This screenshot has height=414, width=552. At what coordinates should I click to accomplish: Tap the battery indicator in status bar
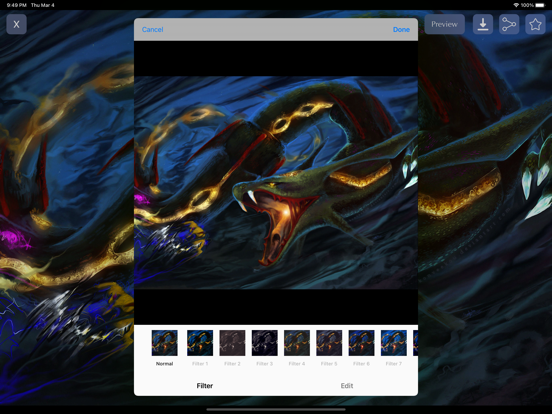tap(539, 5)
